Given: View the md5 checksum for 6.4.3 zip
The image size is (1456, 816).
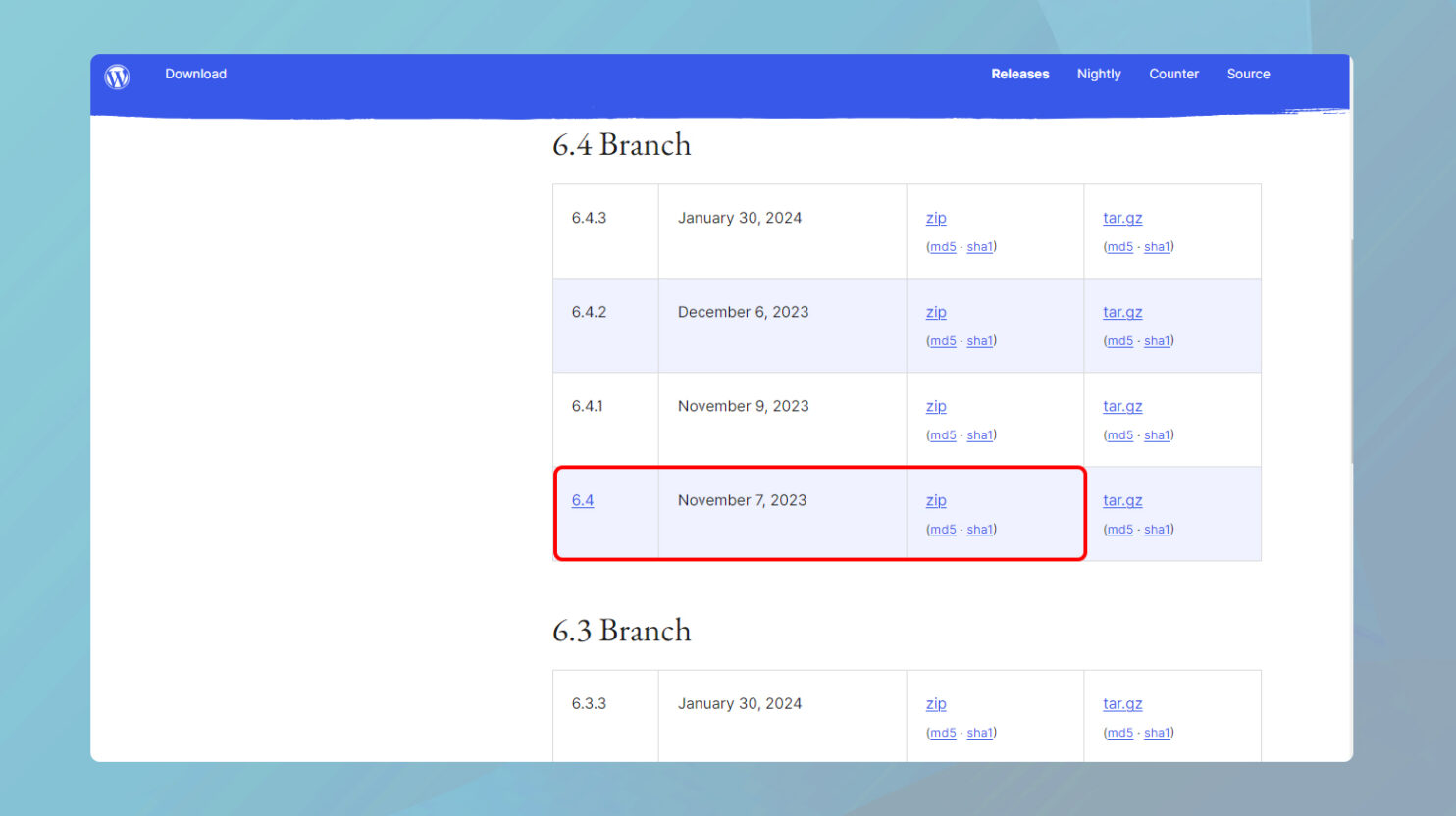Looking at the screenshot, I should 941,246.
